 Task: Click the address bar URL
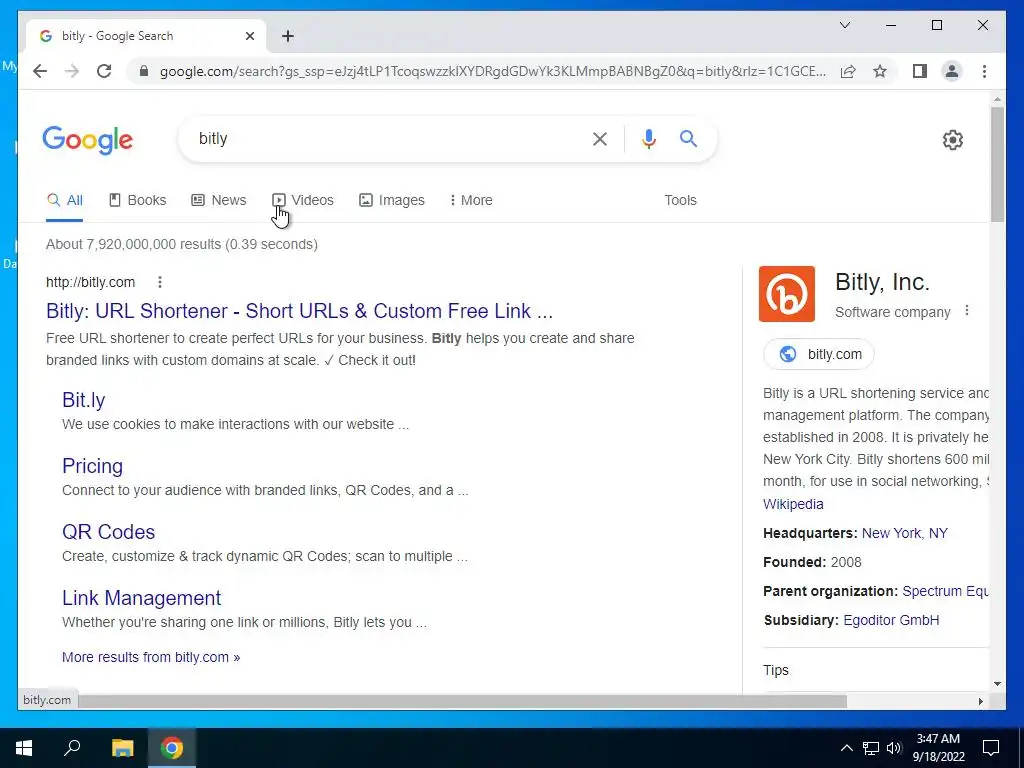click(492, 71)
